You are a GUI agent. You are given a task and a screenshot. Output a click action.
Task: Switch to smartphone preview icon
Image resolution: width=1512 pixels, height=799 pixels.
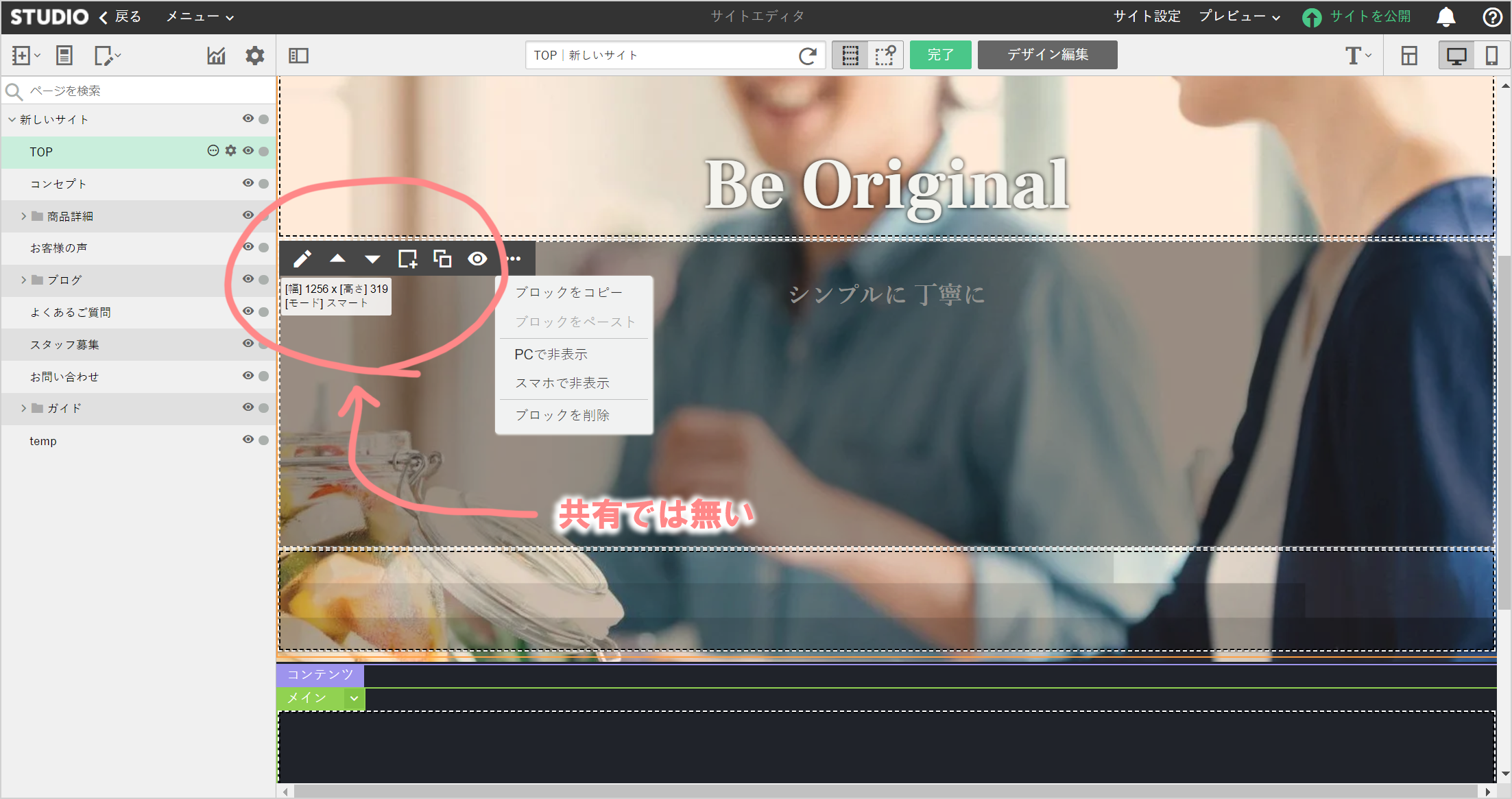pyautogui.click(x=1491, y=56)
